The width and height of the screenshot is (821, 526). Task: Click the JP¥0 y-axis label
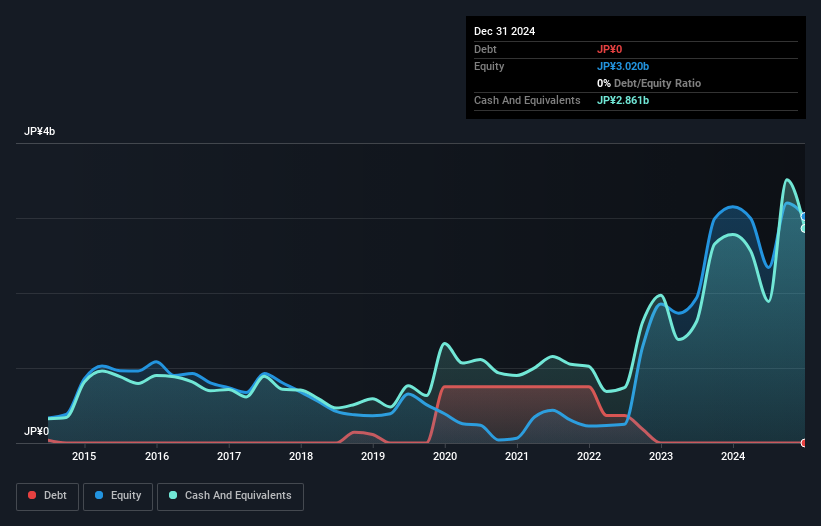tap(36, 431)
